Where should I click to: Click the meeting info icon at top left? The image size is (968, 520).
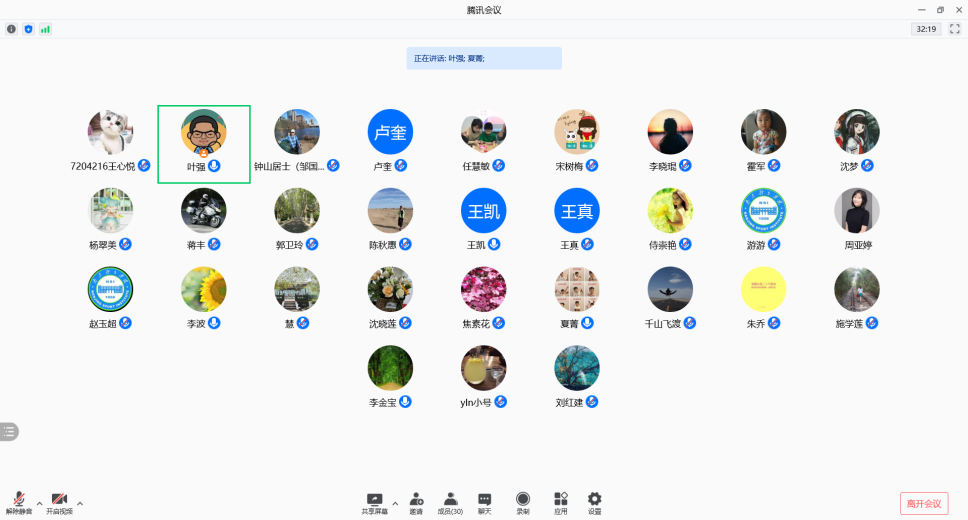(12, 29)
